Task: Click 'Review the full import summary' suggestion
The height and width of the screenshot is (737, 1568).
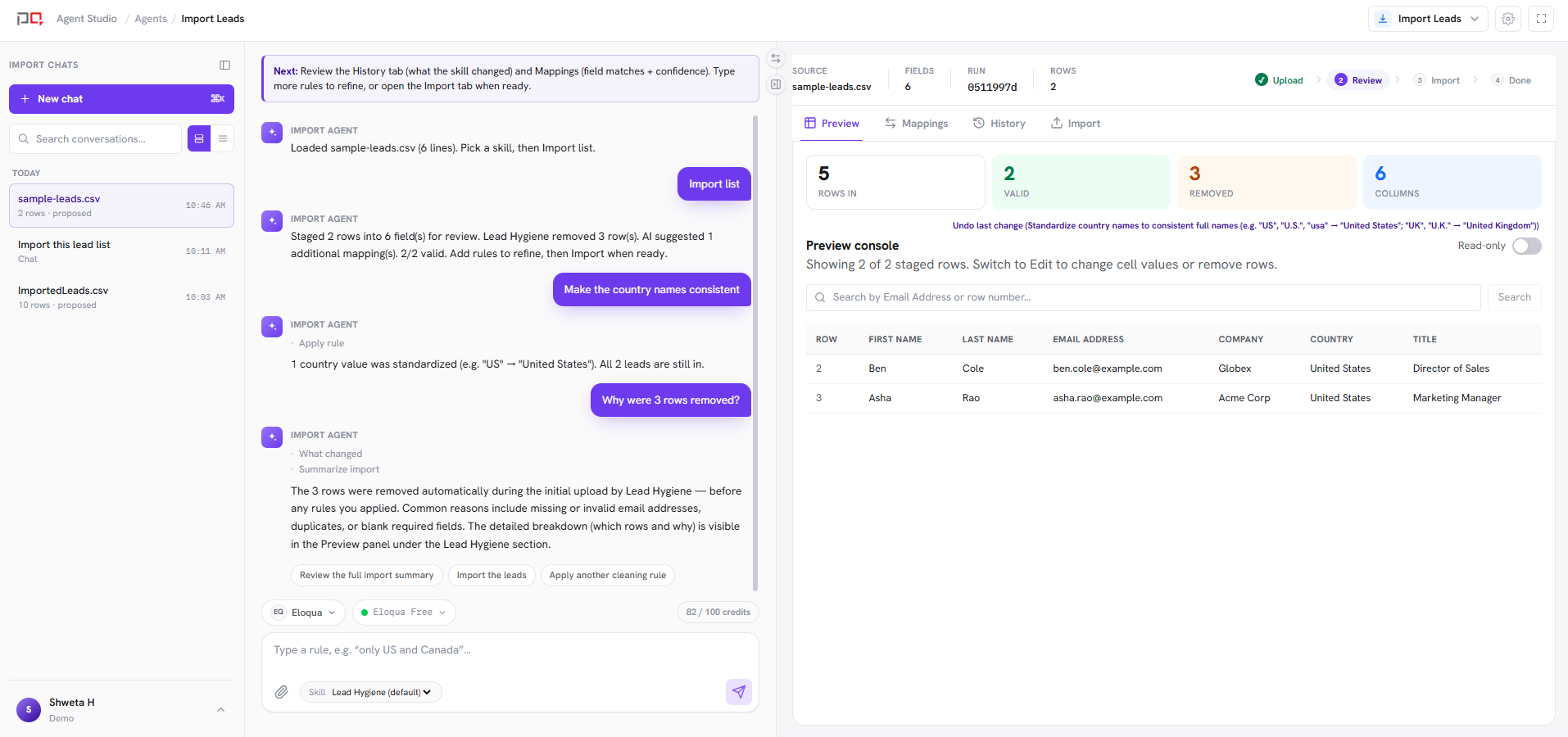Action: [x=366, y=576]
